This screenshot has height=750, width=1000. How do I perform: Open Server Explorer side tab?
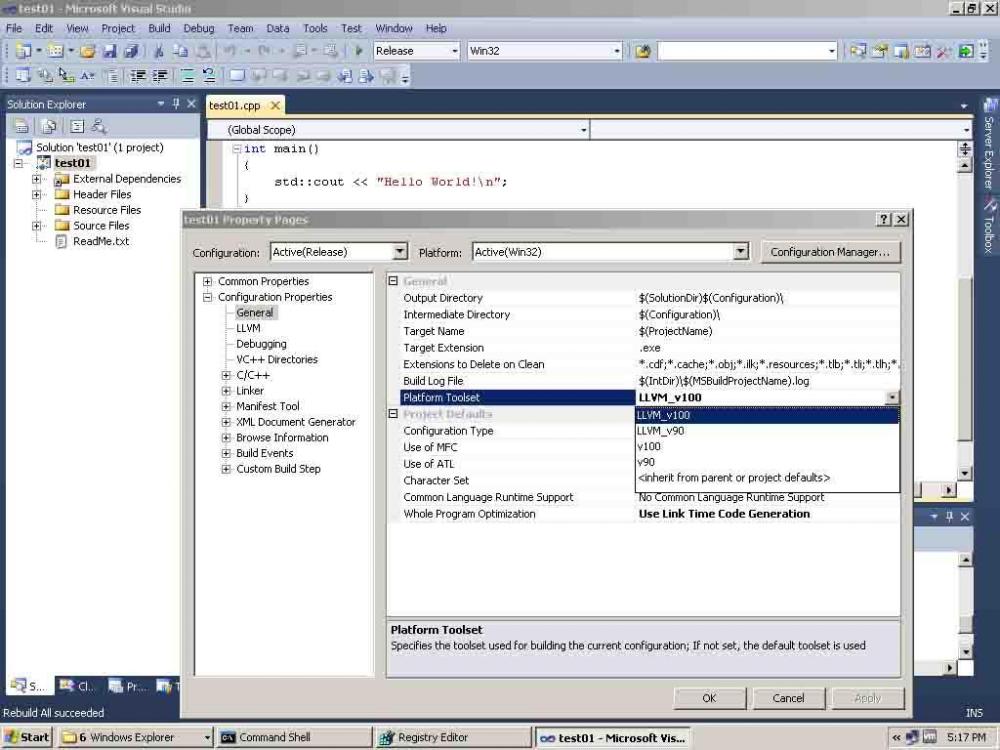click(x=989, y=147)
